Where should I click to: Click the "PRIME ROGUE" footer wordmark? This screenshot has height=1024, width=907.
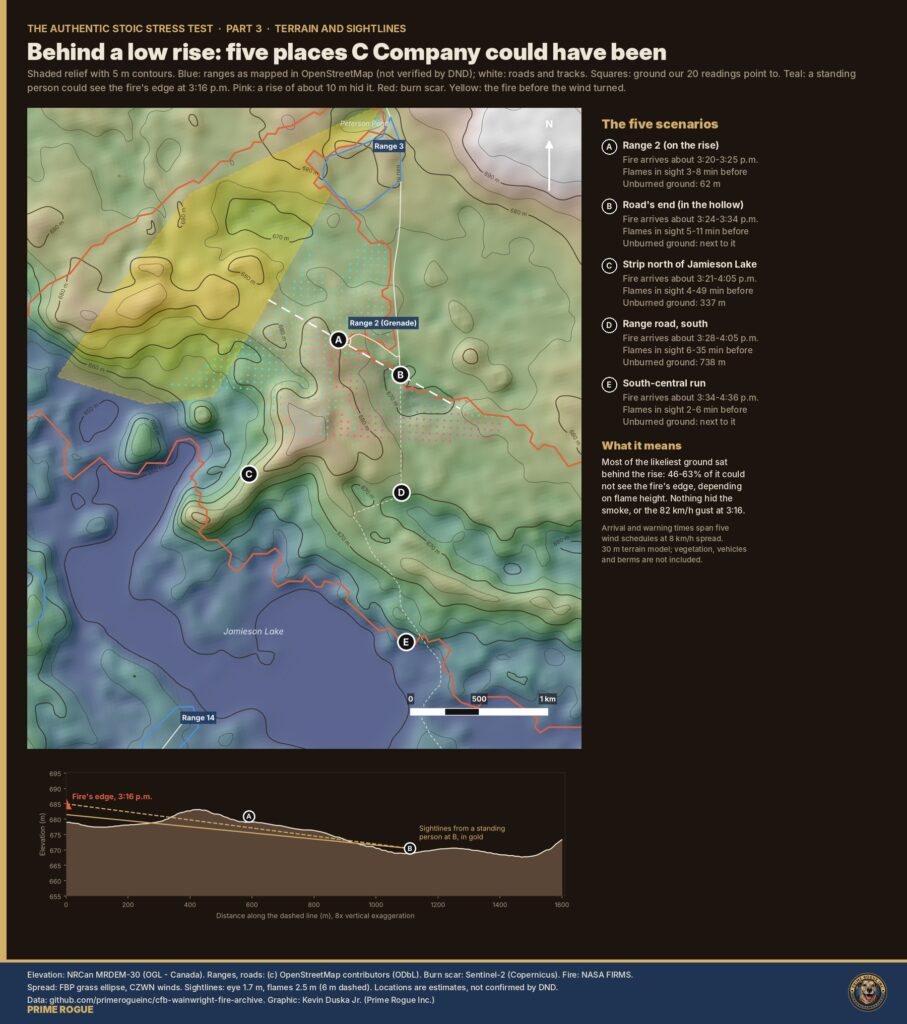60,1010
